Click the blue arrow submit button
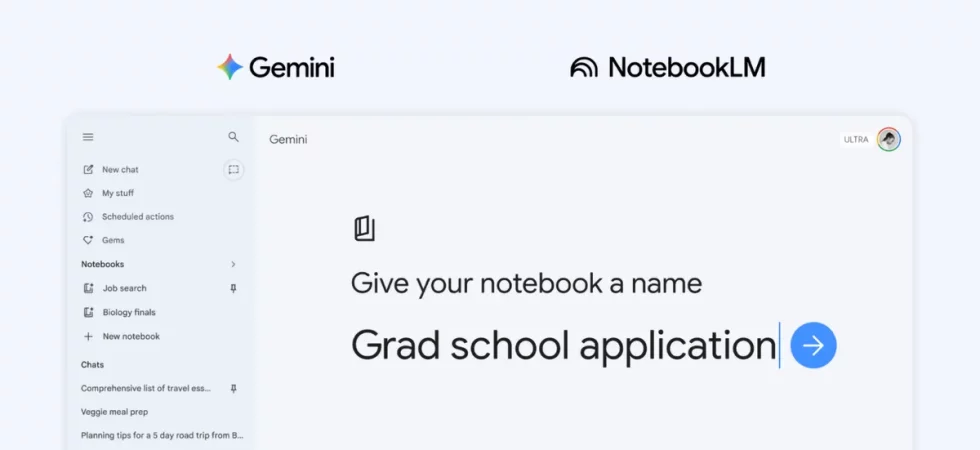Viewport: 980px width, 450px height. 813,346
